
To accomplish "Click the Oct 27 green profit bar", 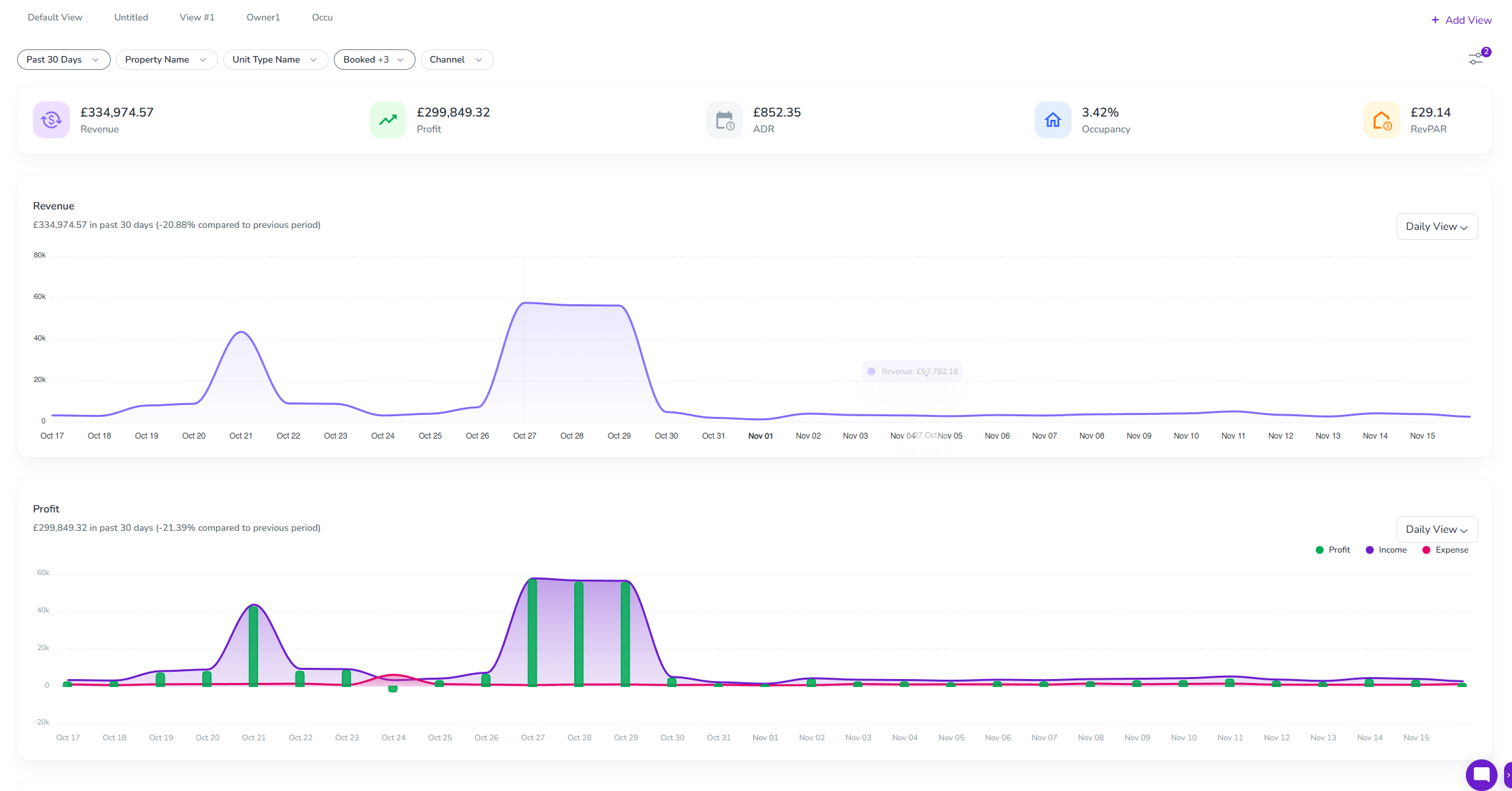I will [x=532, y=632].
